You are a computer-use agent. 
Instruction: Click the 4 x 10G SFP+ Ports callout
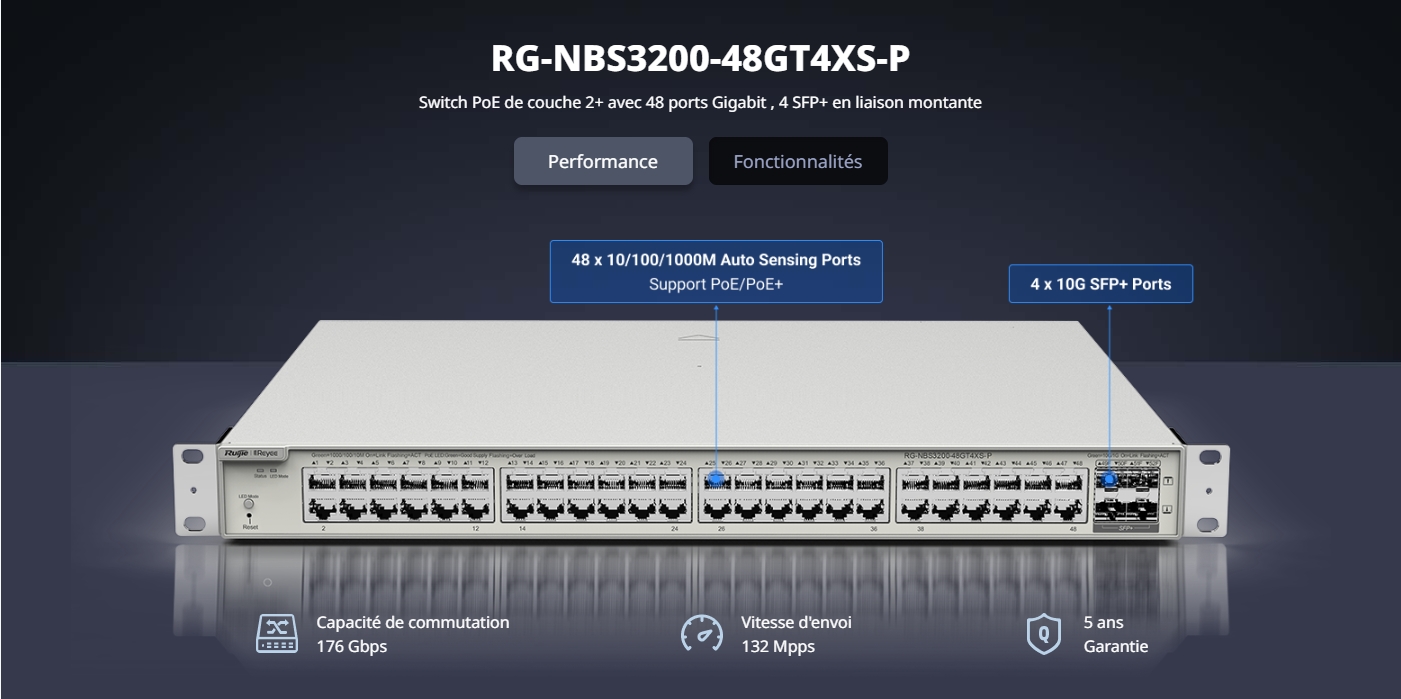pos(1100,284)
